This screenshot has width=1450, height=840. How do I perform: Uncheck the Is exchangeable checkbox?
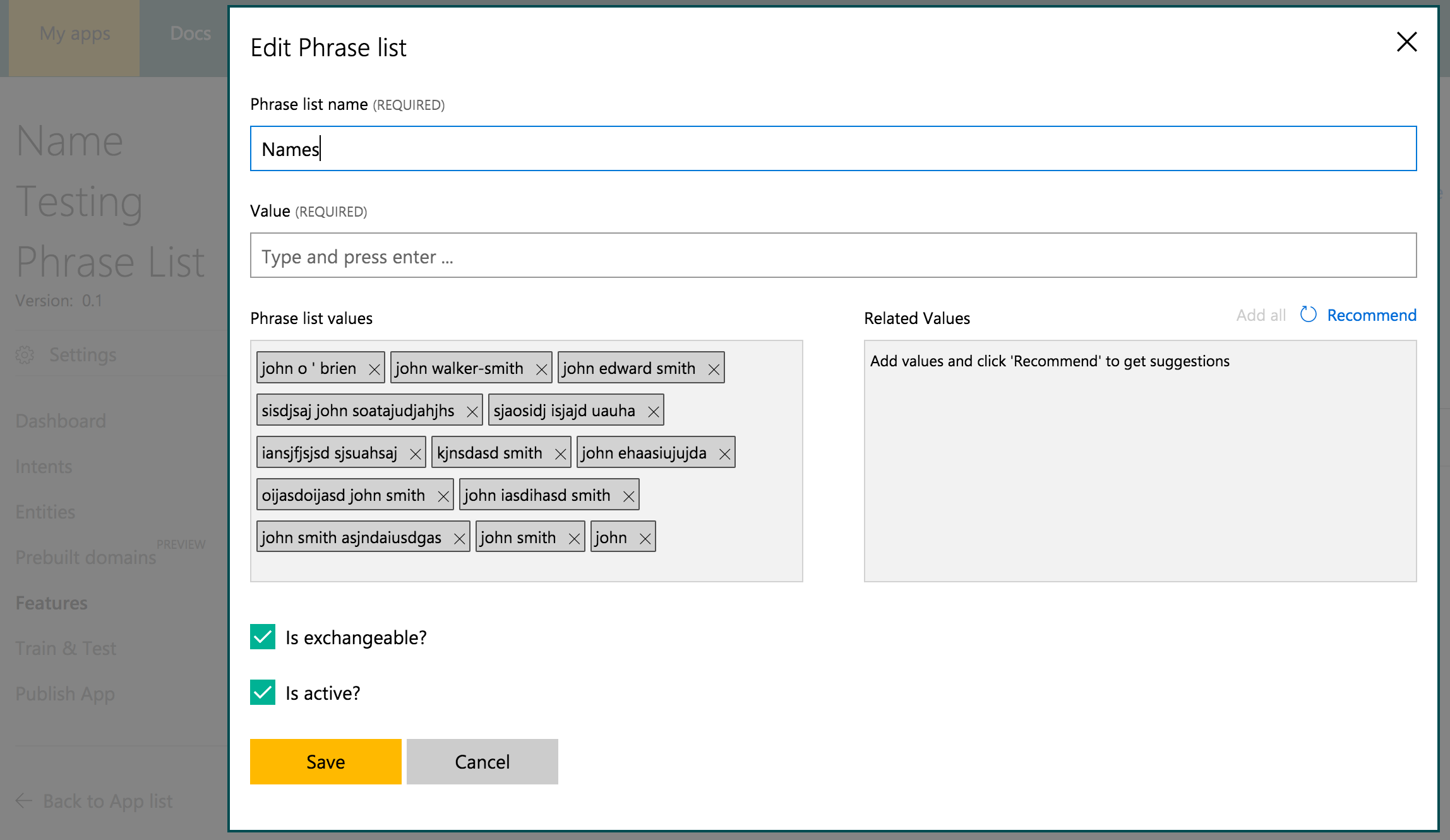tap(262, 638)
